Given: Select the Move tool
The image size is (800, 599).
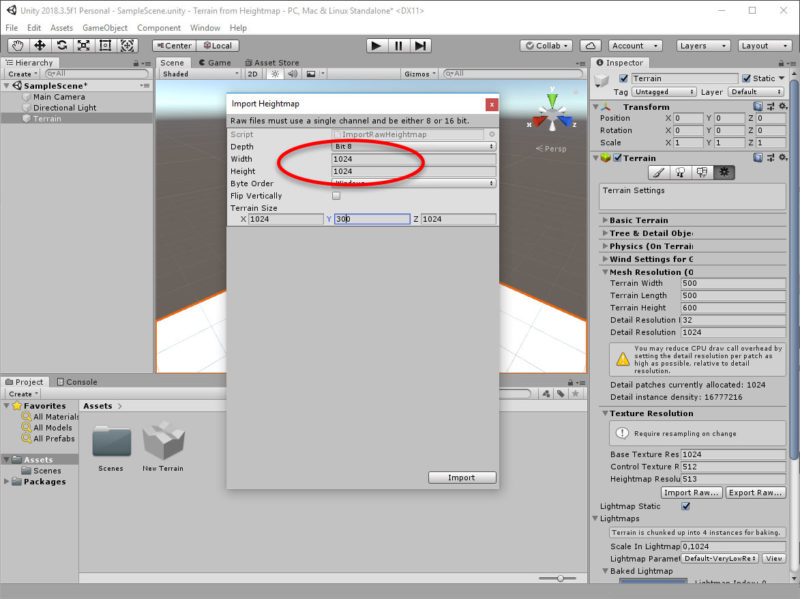Looking at the screenshot, I should [x=40, y=45].
